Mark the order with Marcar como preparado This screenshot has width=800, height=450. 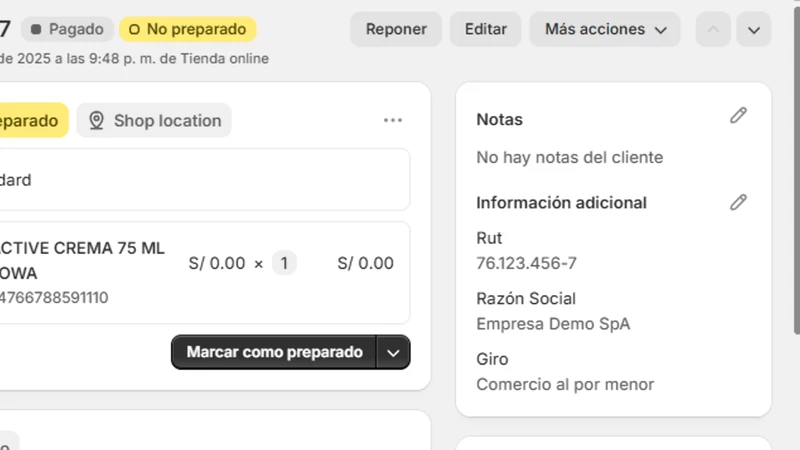(x=274, y=353)
